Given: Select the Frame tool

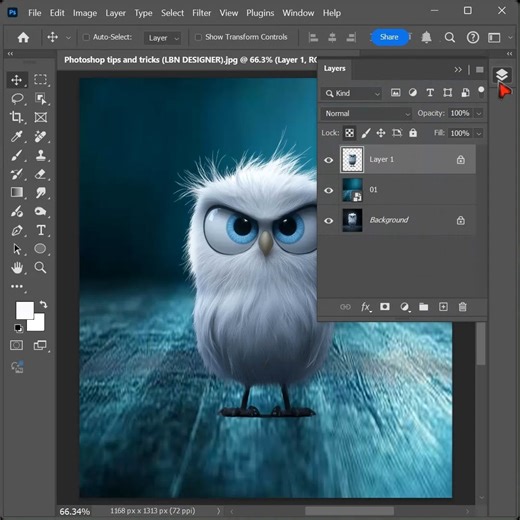Looking at the screenshot, I should 41,117.
